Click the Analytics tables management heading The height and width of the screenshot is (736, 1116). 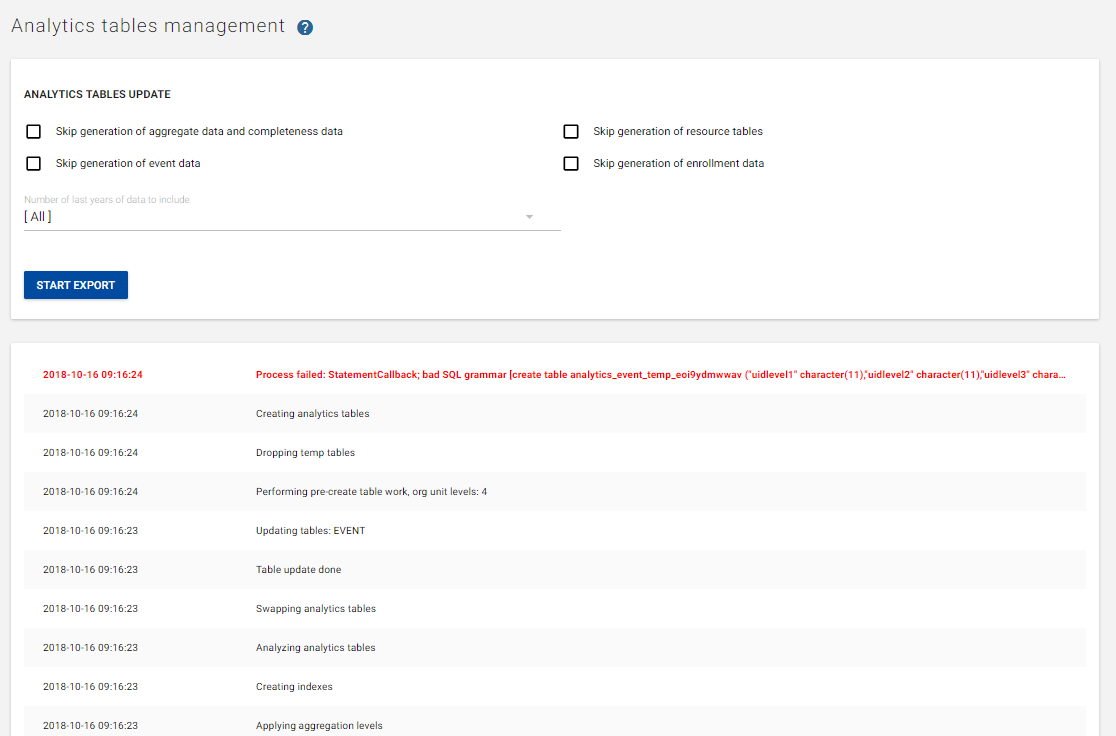(148, 26)
